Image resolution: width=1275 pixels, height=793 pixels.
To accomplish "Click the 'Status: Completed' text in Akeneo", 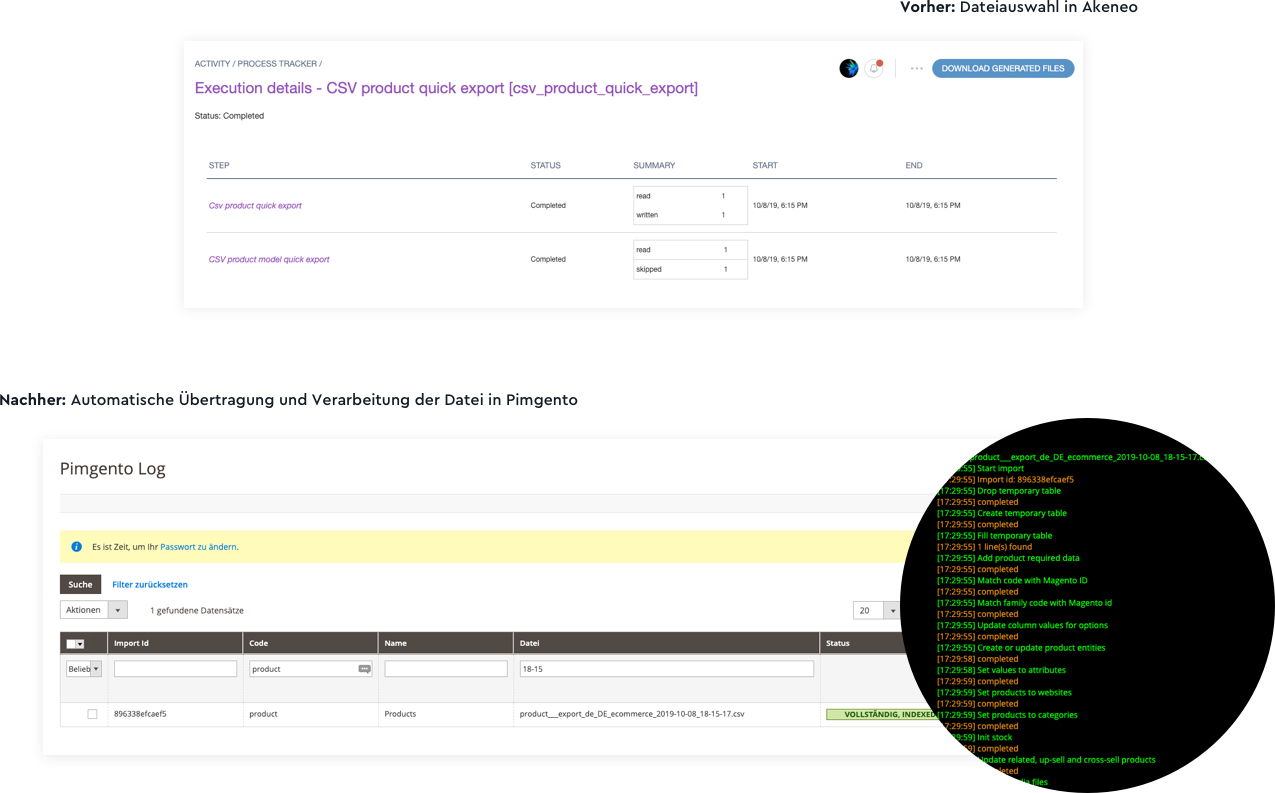I will [x=229, y=116].
